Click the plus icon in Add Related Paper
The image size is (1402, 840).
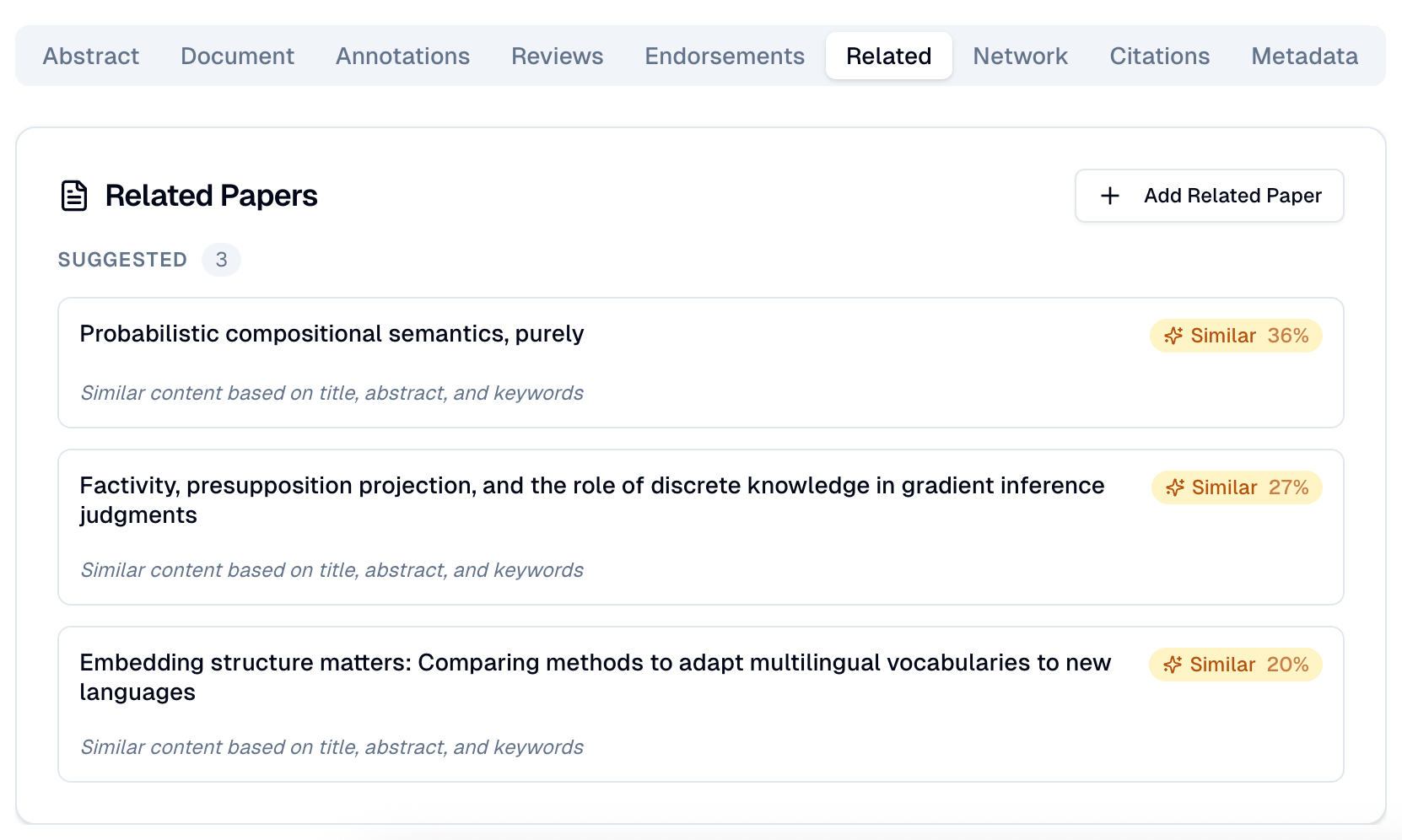1110,196
